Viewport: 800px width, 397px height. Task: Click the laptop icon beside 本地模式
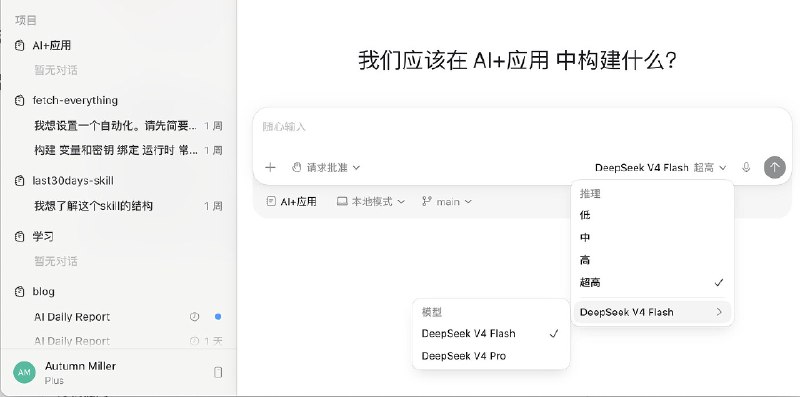pos(342,202)
